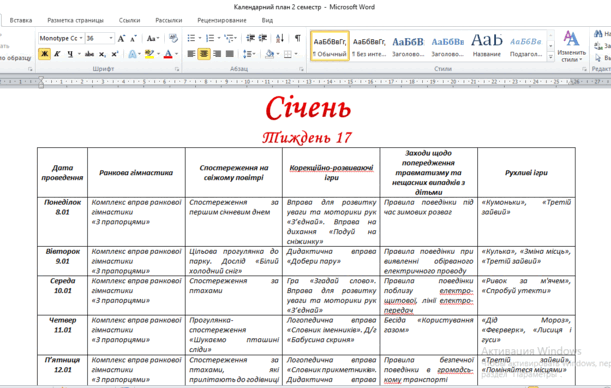Toggle superscript formatting

(115, 54)
